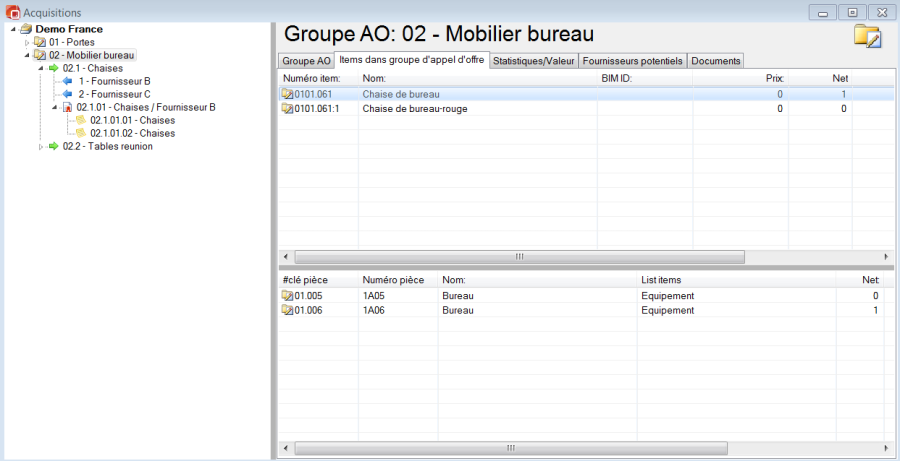
Task: Switch to the Statistiques/Valeur tab
Action: tap(534, 61)
